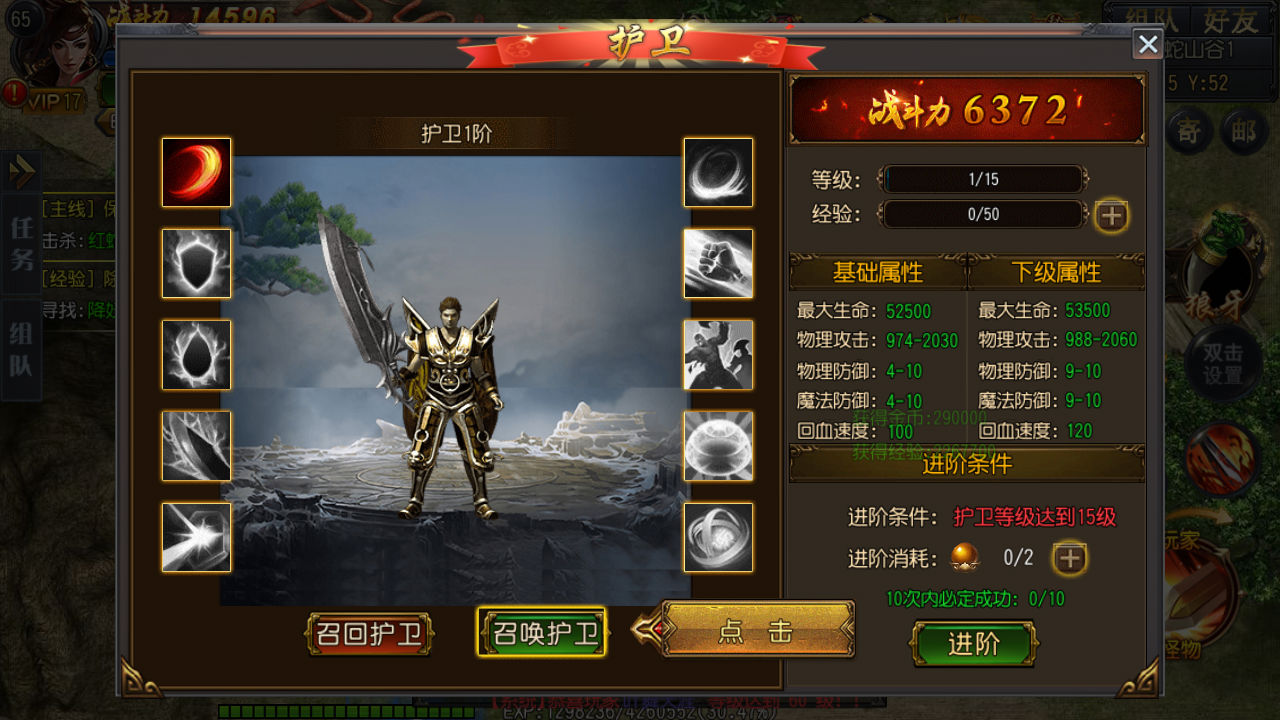Screen dimensions: 1280x720
Task: Select the light beam burst skill icon
Action: click(x=197, y=537)
